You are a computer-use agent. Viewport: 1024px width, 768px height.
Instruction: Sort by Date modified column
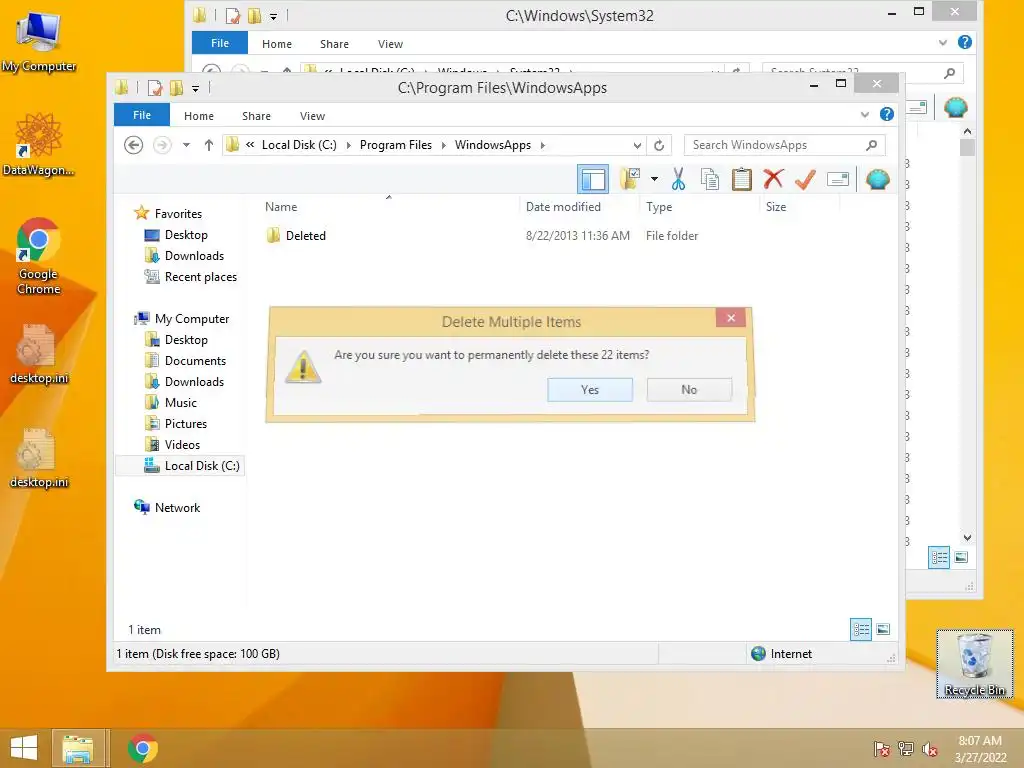[x=563, y=207]
